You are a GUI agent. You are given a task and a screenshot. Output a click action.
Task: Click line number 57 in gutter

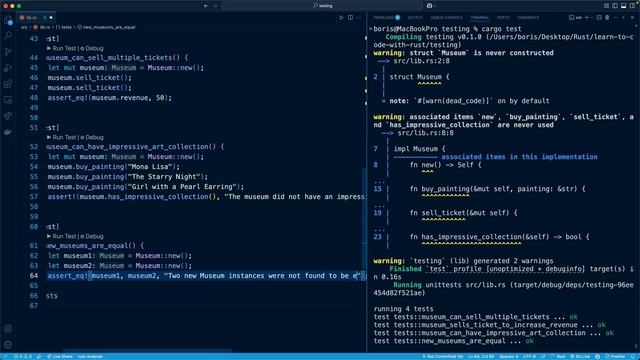(x=33, y=197)
